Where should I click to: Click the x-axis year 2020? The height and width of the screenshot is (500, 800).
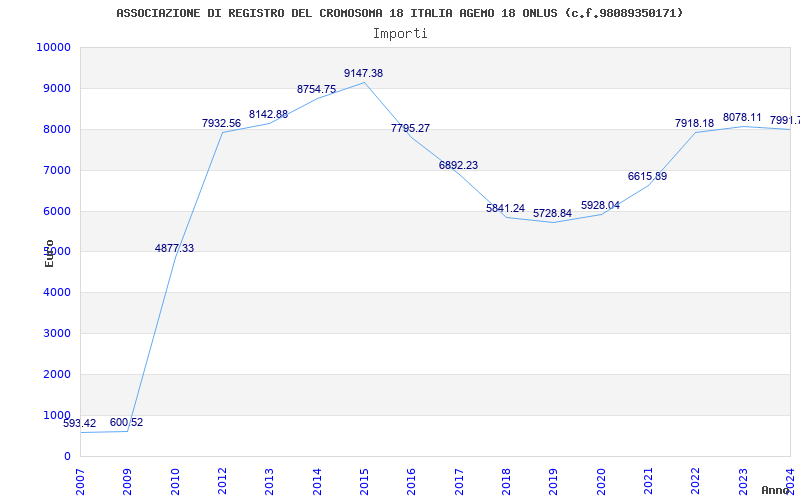(601, 482)
